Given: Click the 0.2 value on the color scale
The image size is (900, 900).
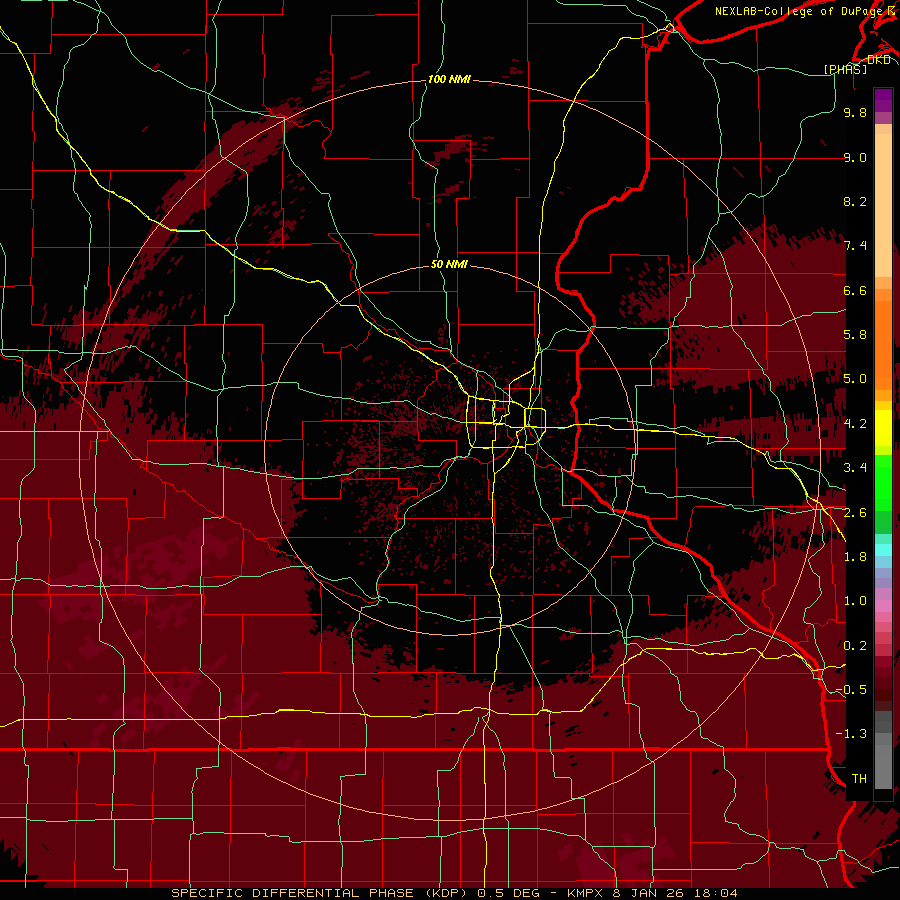Looking at the screenshot, I should [855, 646].
